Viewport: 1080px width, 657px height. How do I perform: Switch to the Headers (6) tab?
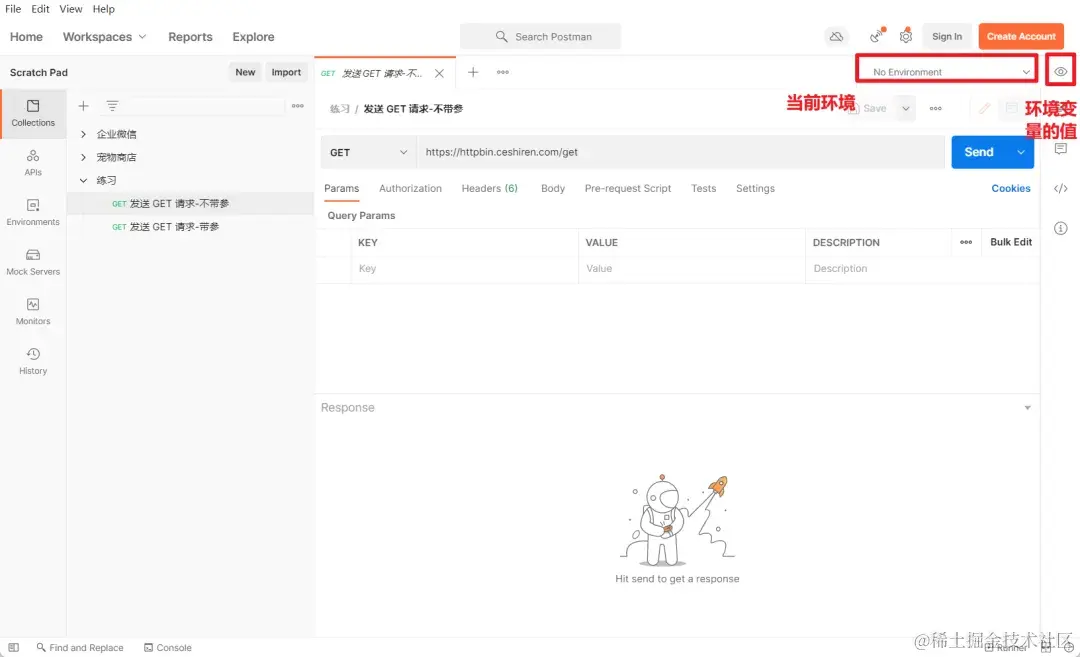[x=489, y=188]
